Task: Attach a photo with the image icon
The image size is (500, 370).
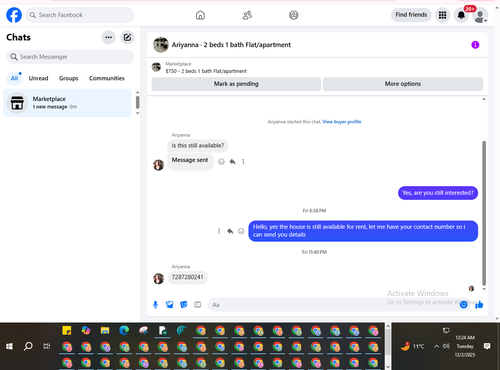Action: [x=170, y=305]
